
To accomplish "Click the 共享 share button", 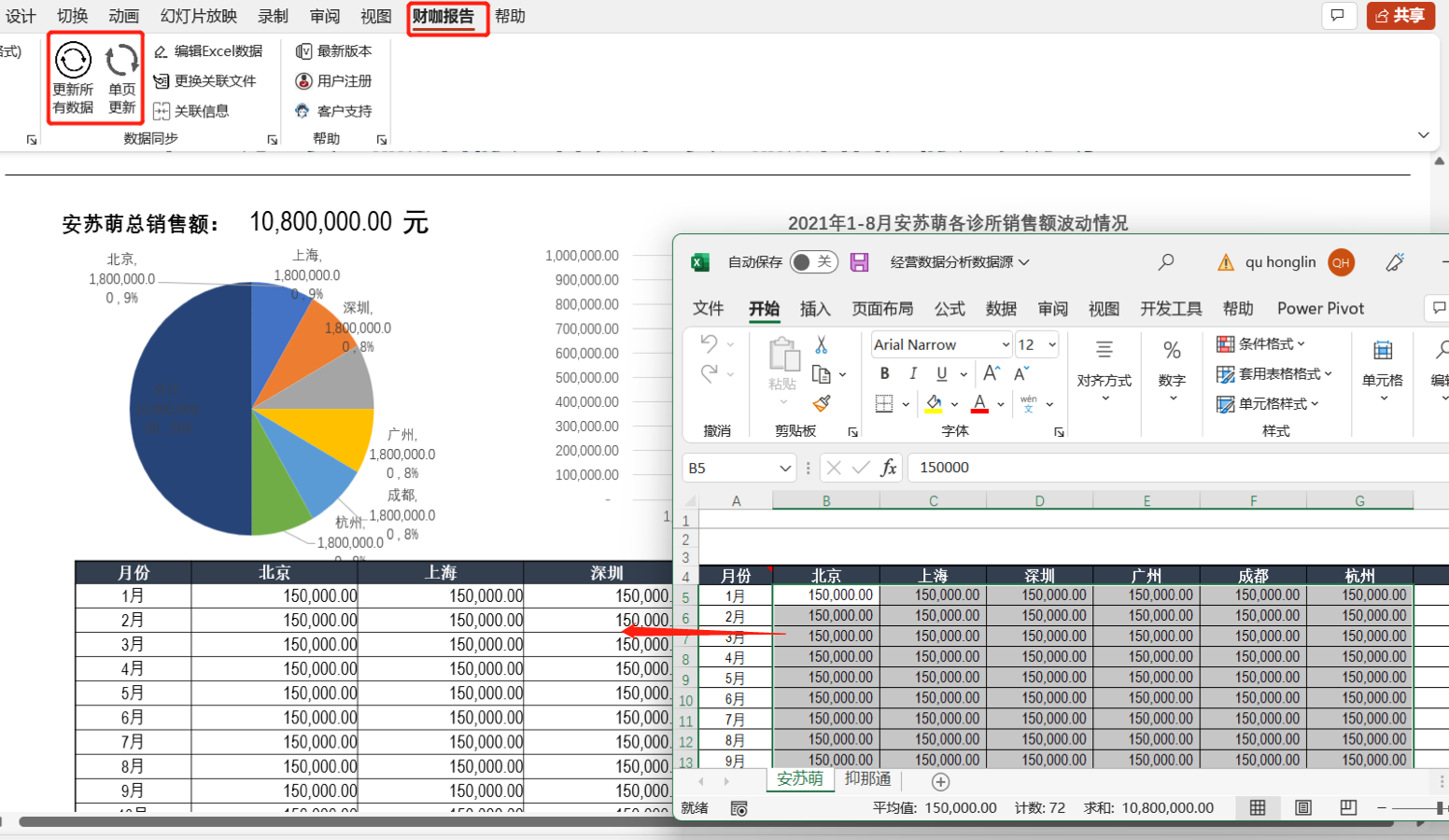I will (x=1400, y=16).
